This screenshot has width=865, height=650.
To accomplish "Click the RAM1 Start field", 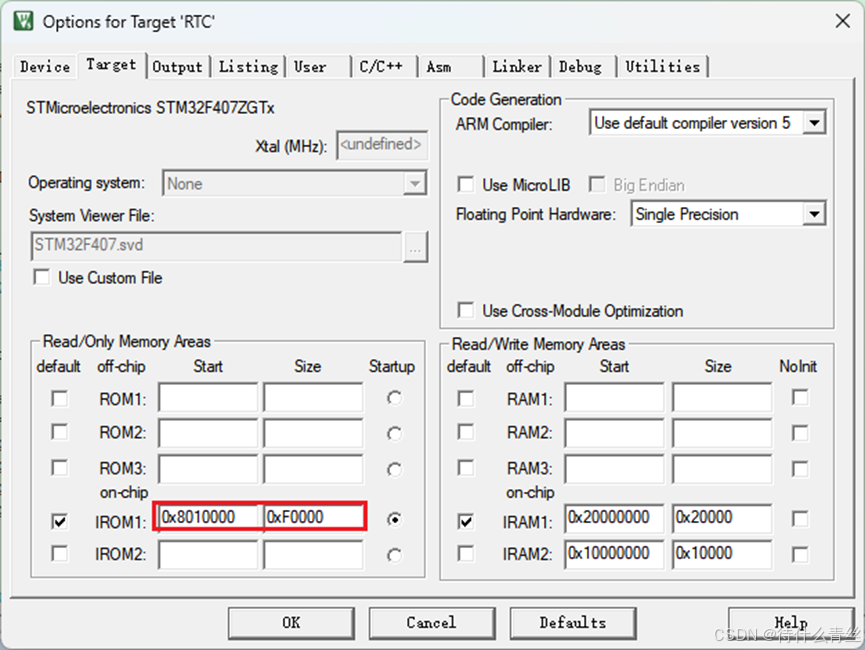I will coord(614,397).
